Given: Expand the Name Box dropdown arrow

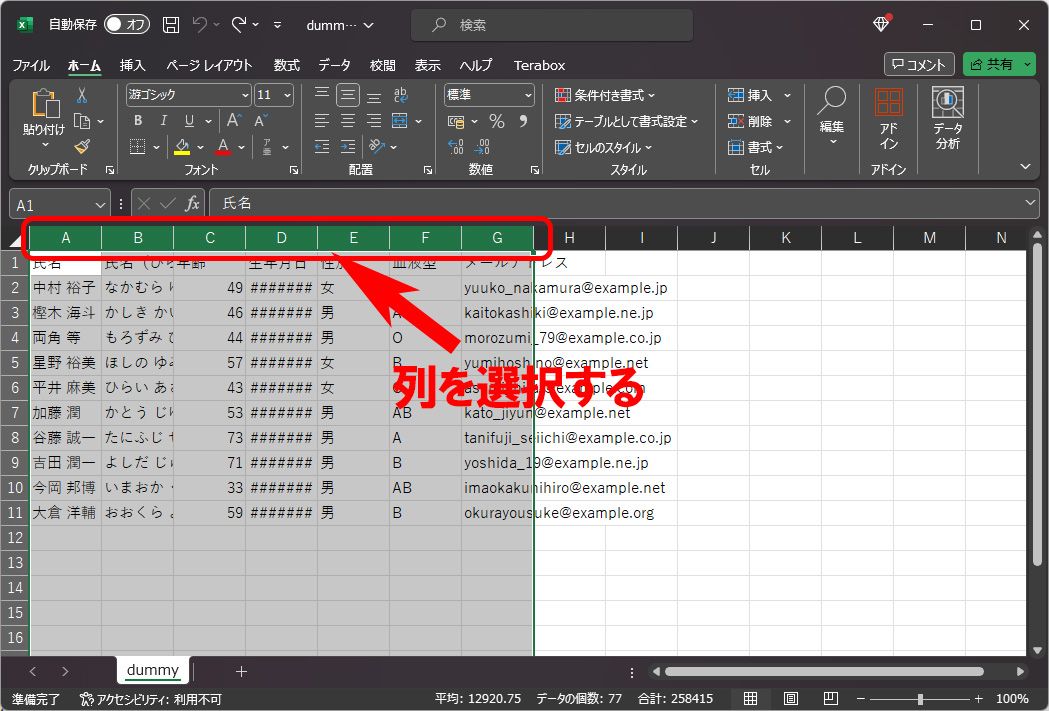Looking at the screenshot, I should pyautogui.click(x=100, y=205).
